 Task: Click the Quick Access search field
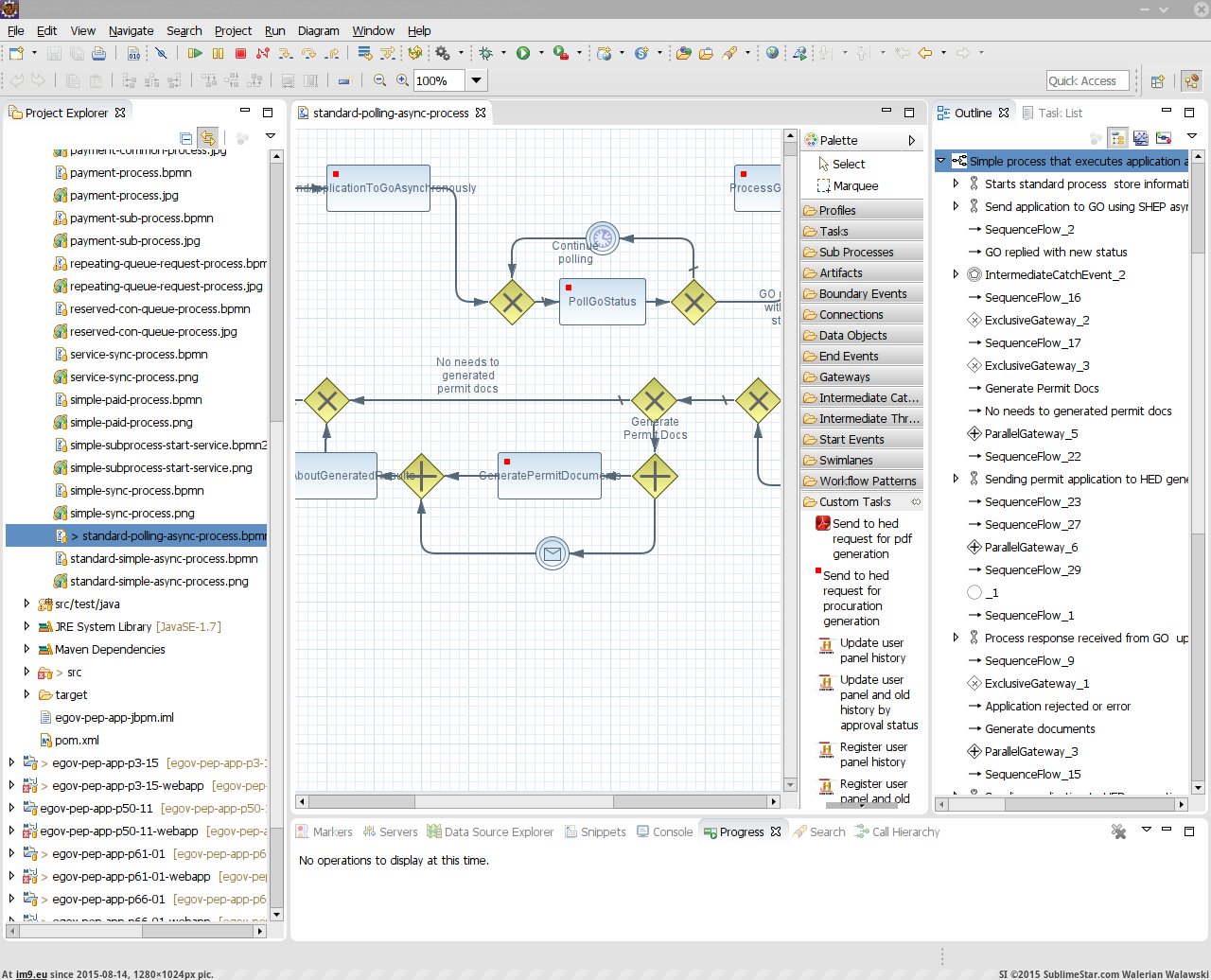[1087, 81]
